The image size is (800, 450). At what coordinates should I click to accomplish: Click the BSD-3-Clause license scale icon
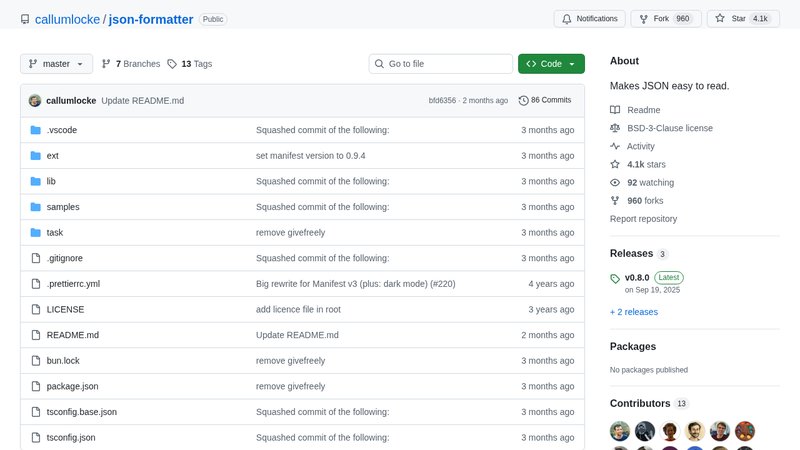pyautogui.click(x=615, y=128)
